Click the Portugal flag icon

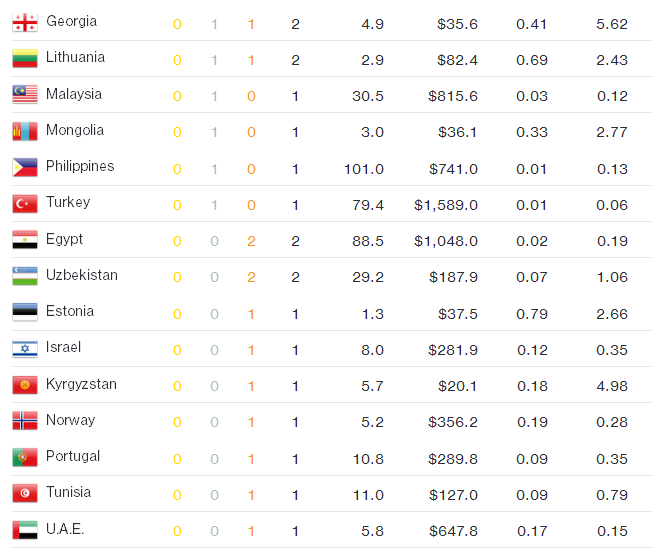[x=25, y=457]
